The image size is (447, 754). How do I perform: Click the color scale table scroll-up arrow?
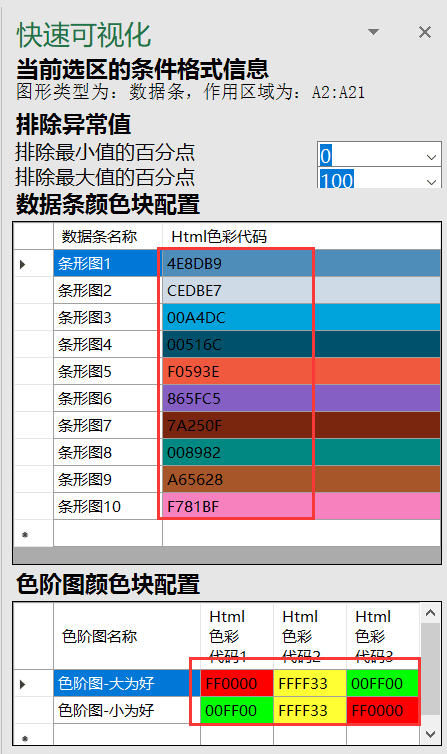pyautogui.click(x=430, y=613)
